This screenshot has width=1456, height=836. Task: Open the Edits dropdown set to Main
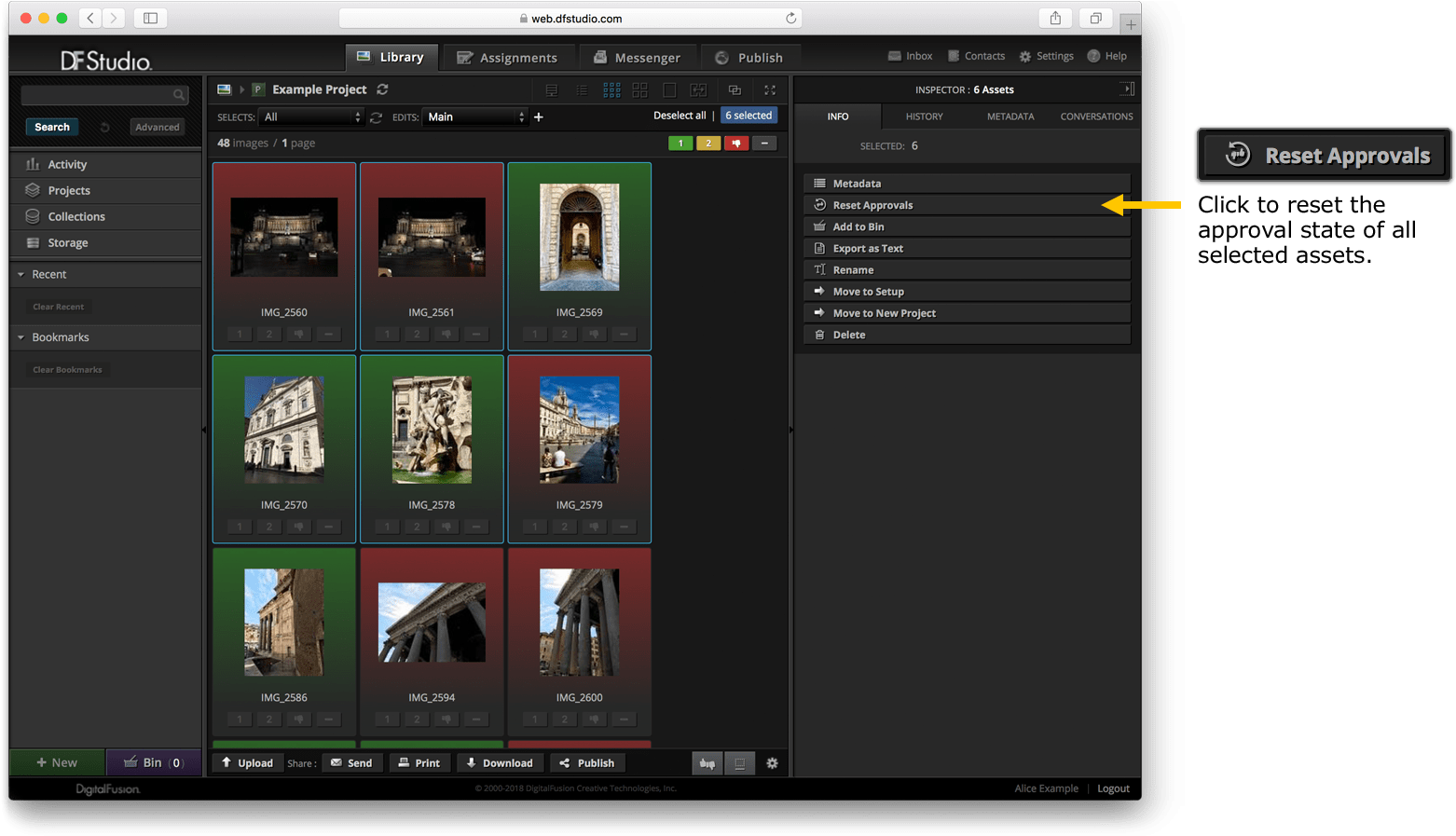tap(475, 116)
